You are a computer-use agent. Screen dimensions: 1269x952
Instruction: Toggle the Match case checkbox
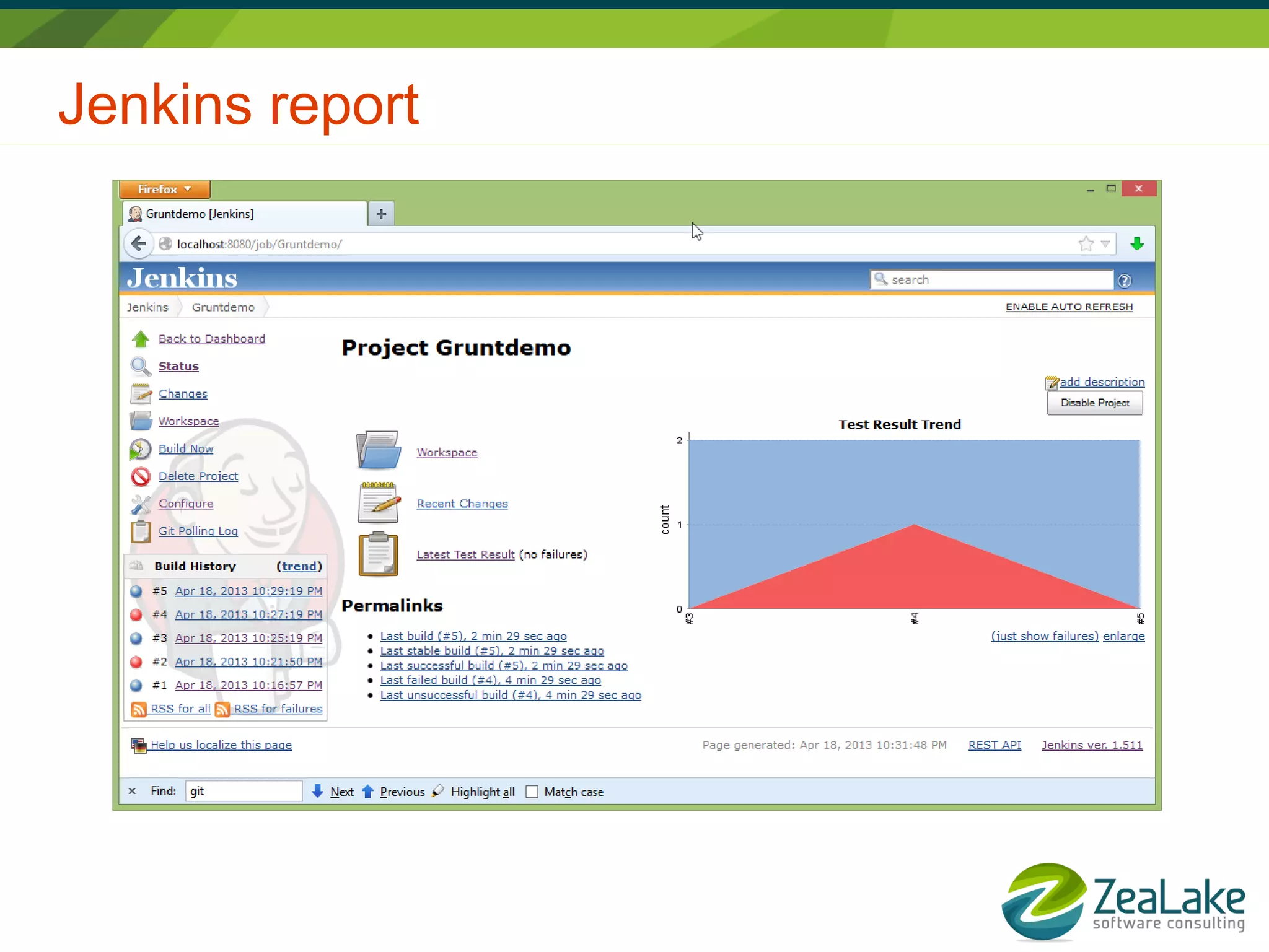532,792
